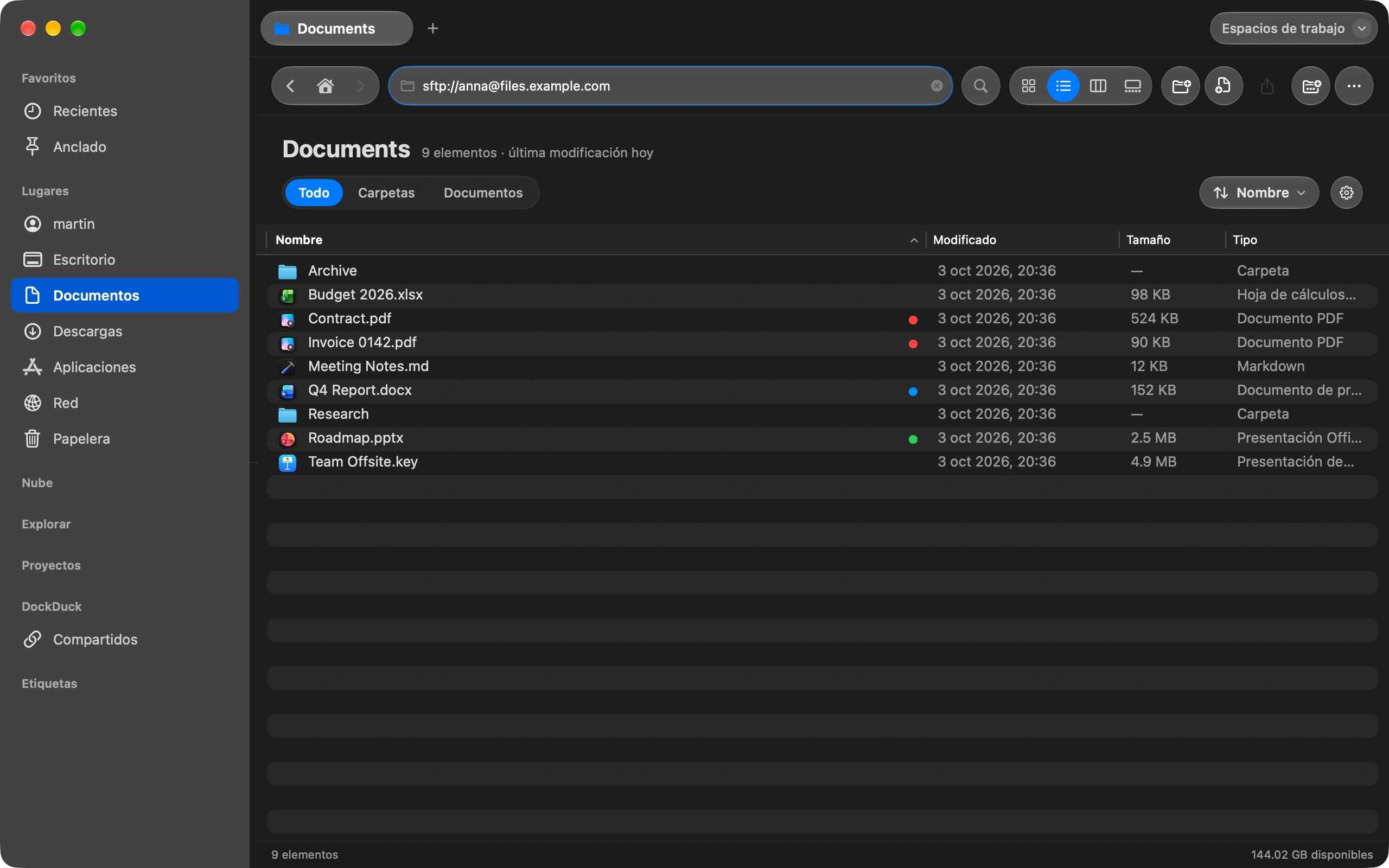Open search with the magnifier icon
This screenshot has width=1389, height=868.
tap(980, 86)
